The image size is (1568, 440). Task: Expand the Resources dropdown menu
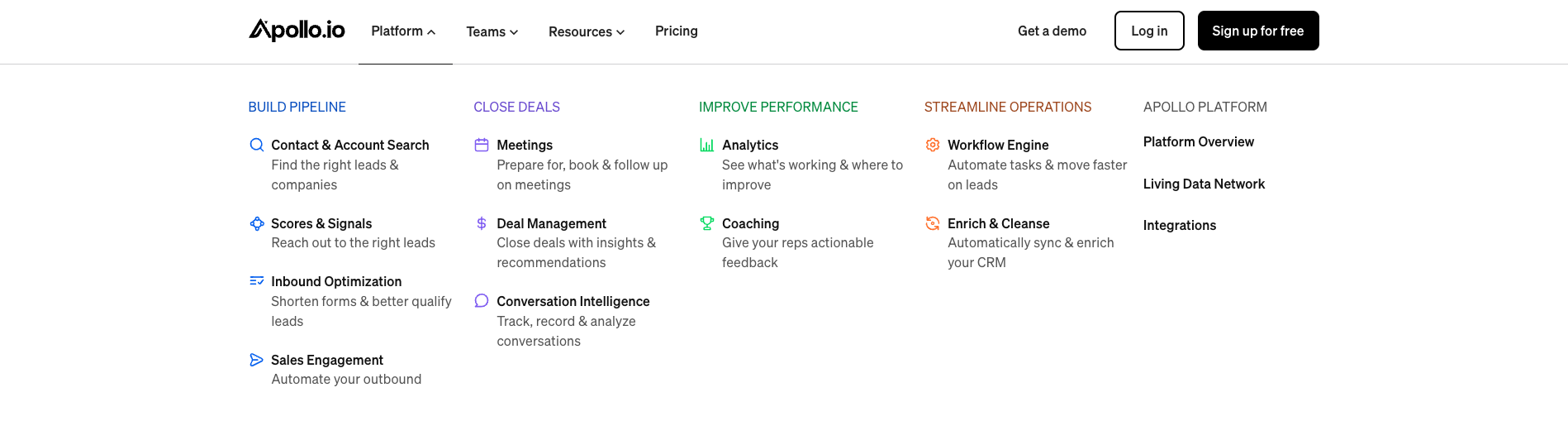tap(586, 32)
